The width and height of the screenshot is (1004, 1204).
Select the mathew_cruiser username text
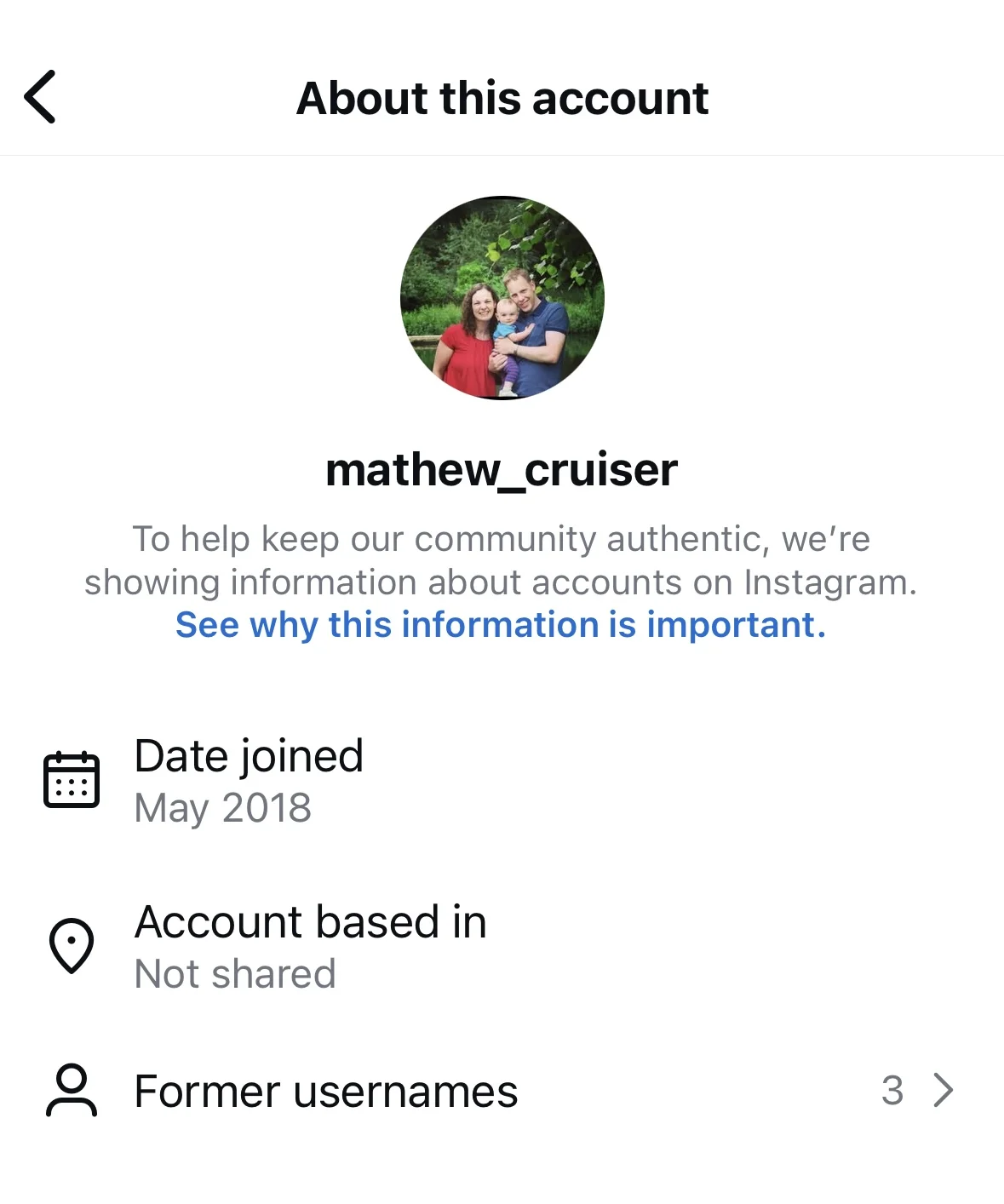tap(502, 469)
